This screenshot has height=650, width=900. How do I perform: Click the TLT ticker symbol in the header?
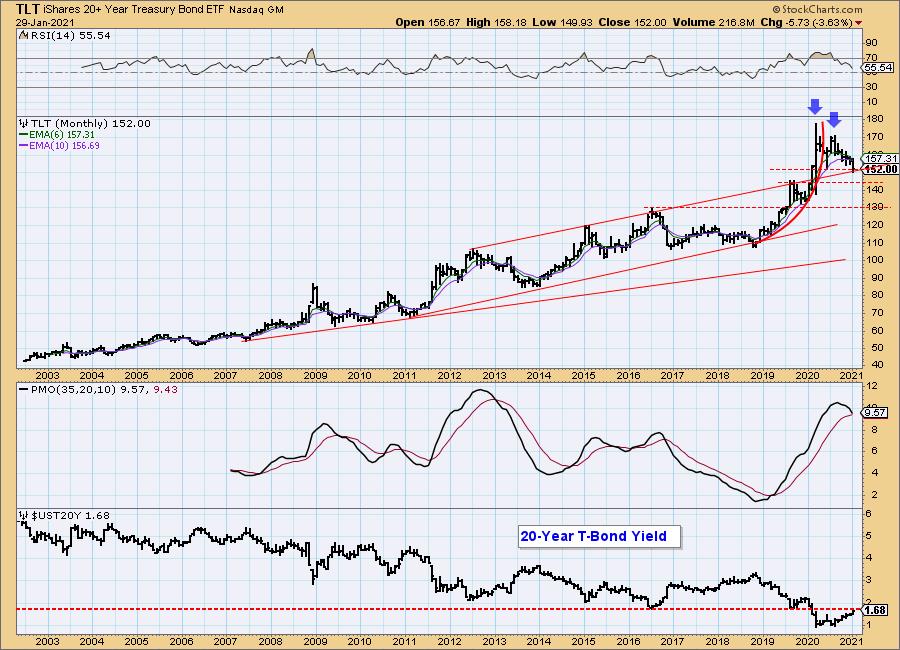click(28, 9)
